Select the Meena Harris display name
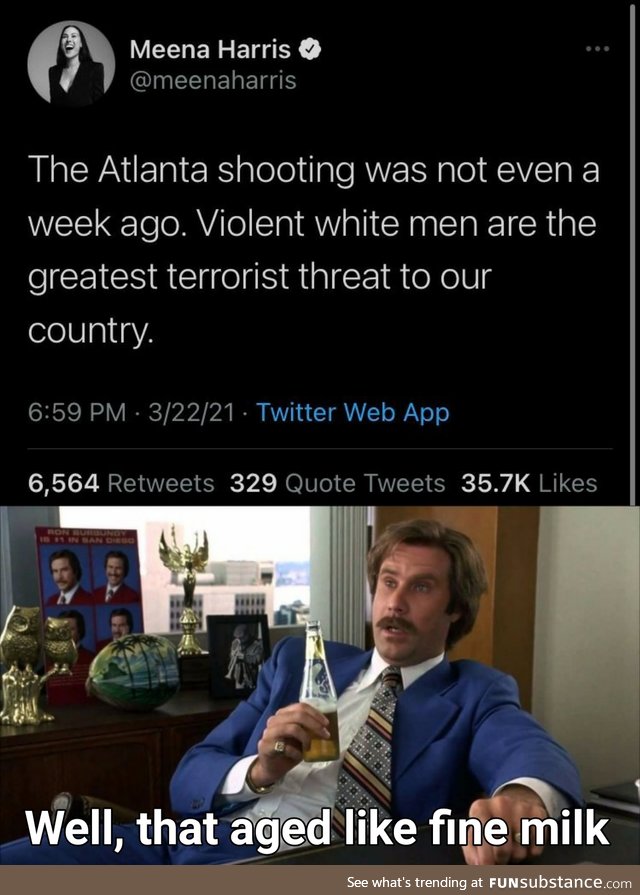The image size is (640, 895). [210, 50]
